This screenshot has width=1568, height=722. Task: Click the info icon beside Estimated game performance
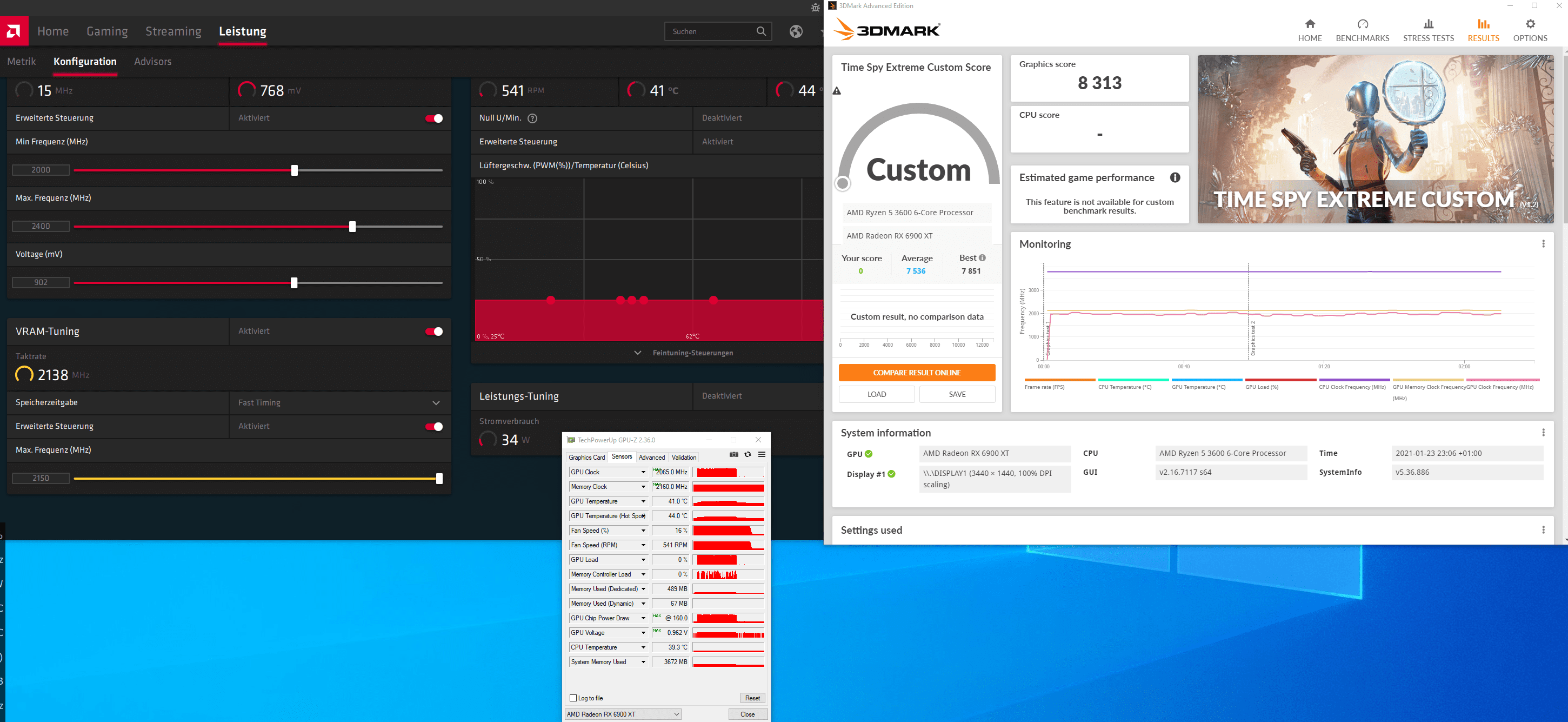[1175, 177]
